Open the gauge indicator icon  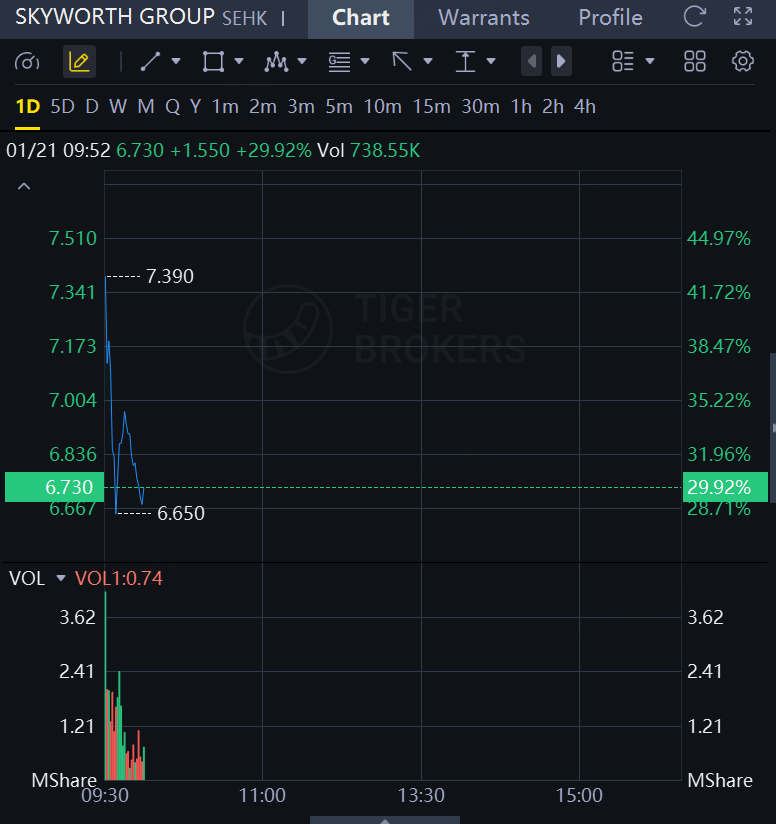(27, 61)
